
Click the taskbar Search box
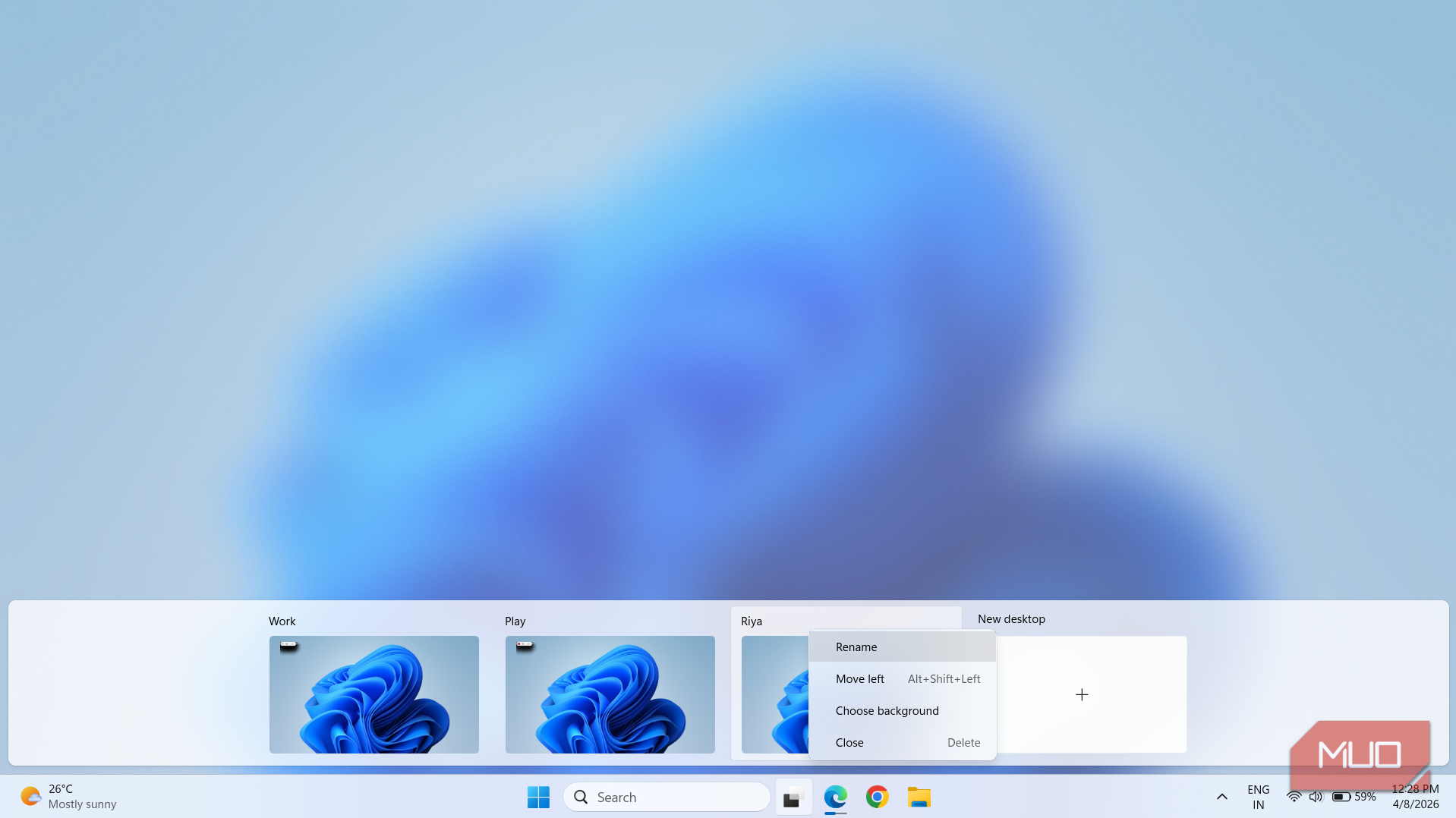667,797
